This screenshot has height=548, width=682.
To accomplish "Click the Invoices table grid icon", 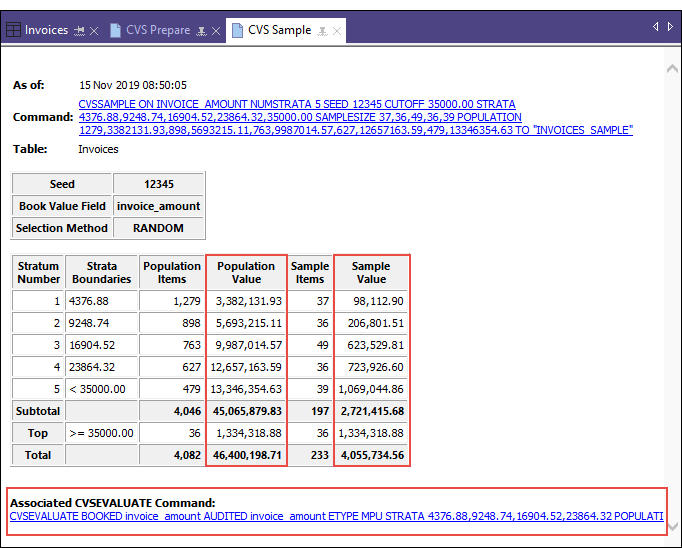I will pos(14,30).
